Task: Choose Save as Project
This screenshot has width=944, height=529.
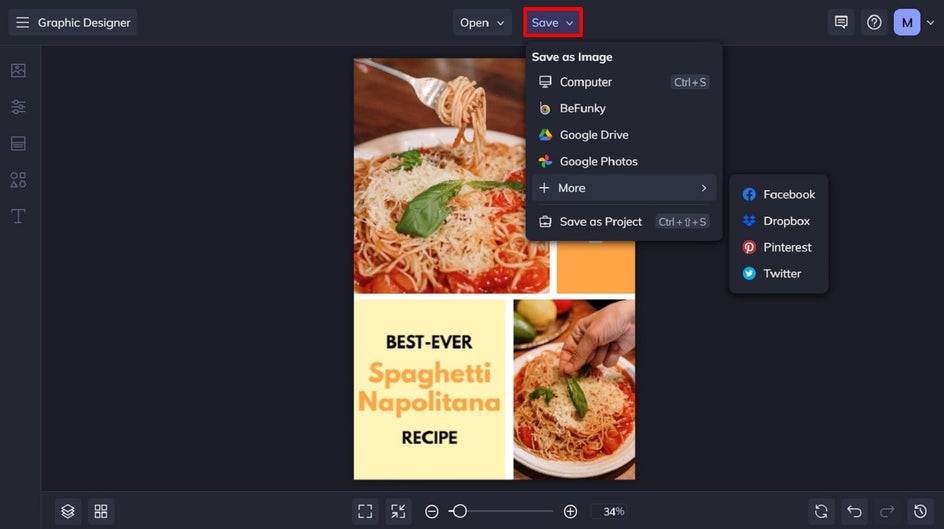Action: click(624, 221)
